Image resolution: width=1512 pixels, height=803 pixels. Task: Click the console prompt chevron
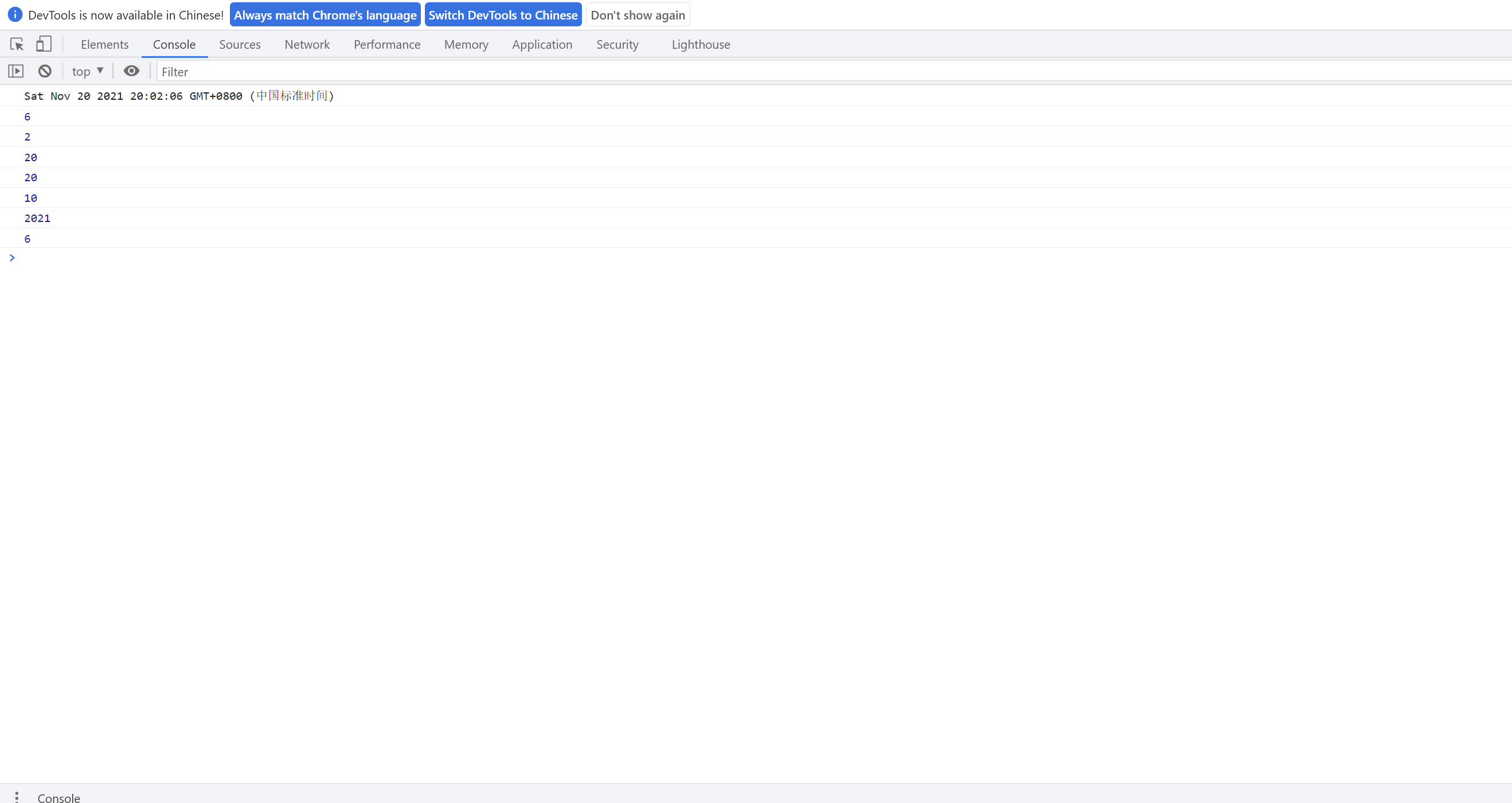[x=11, y=258]
